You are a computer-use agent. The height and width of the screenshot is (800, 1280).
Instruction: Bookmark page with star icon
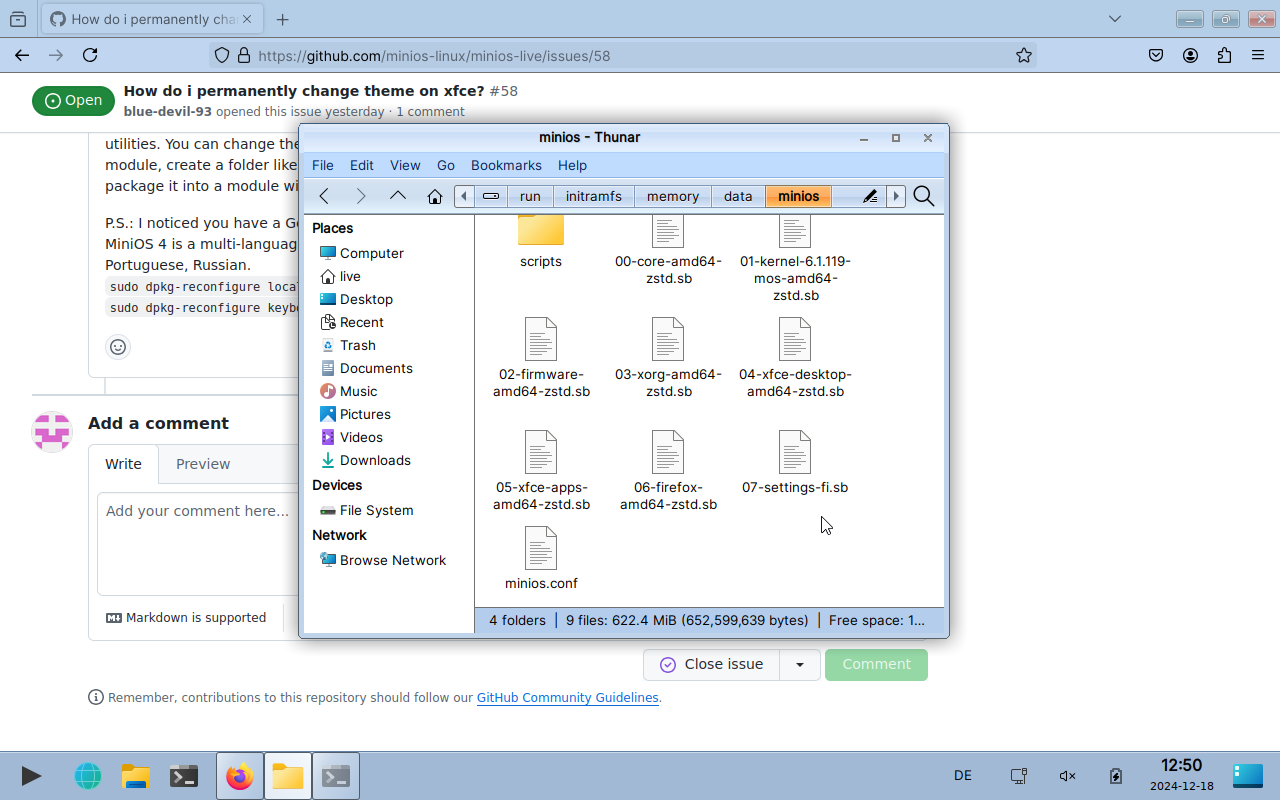coord(1024,56)
